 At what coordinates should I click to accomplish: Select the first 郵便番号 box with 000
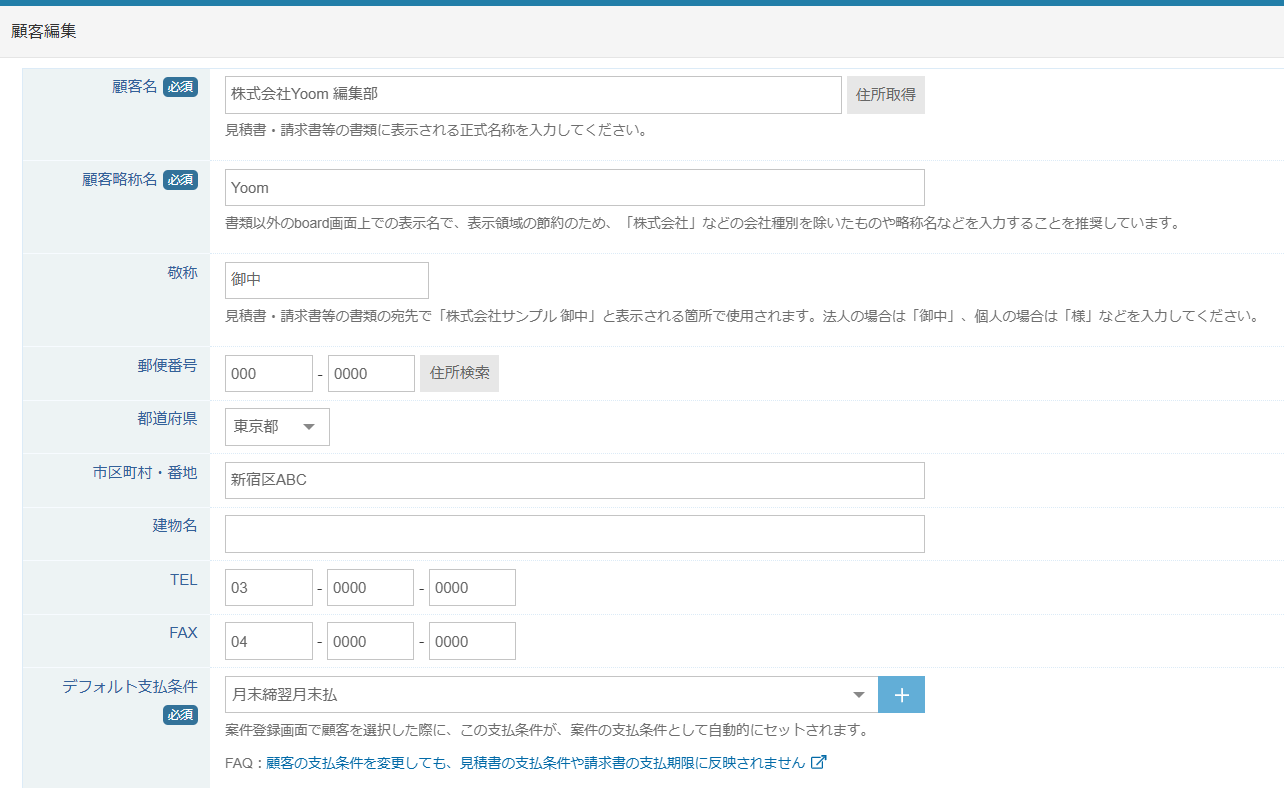269,374
